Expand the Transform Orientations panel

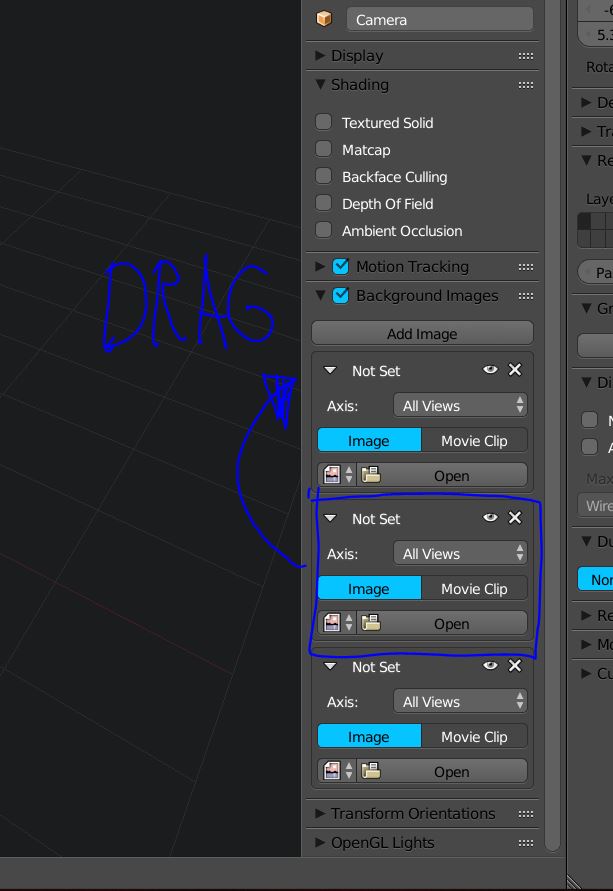point(320,813)
